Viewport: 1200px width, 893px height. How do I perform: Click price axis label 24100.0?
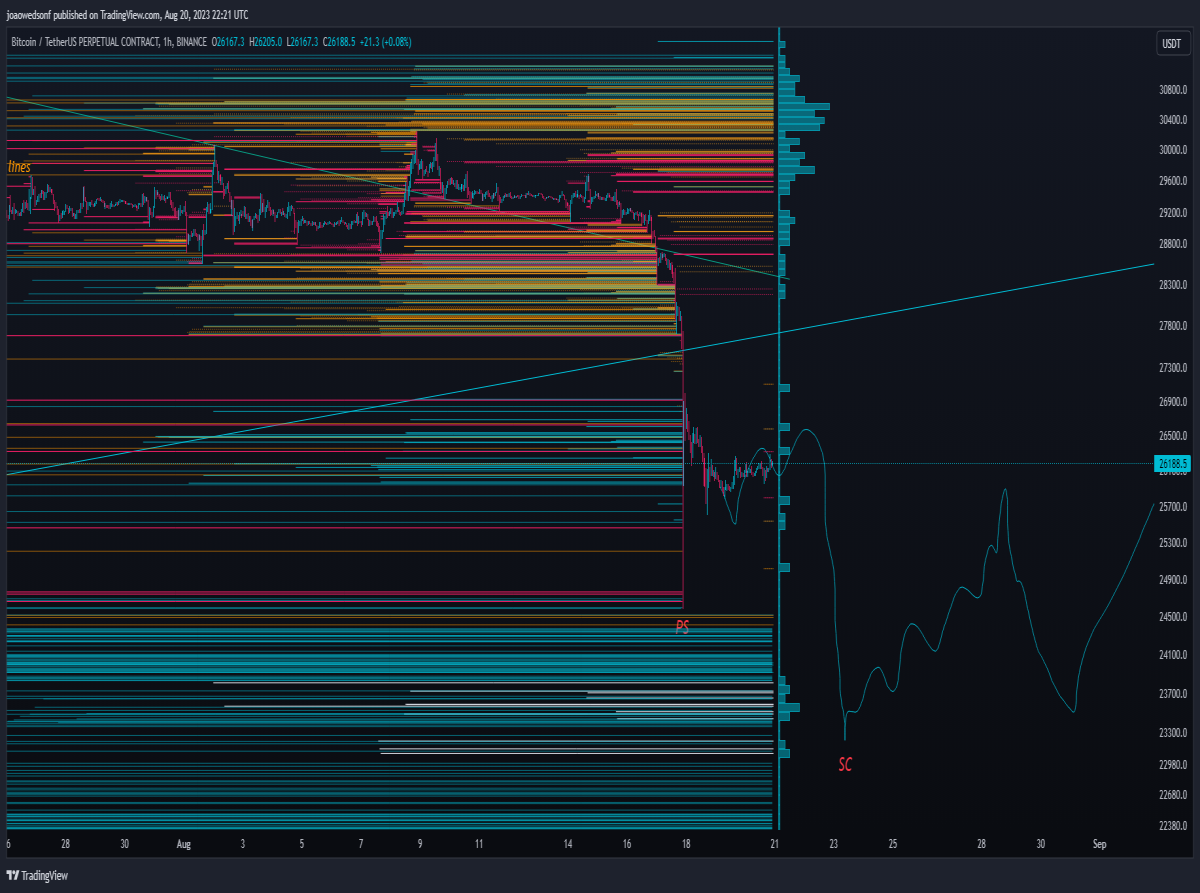click(x=1172, y=656)
